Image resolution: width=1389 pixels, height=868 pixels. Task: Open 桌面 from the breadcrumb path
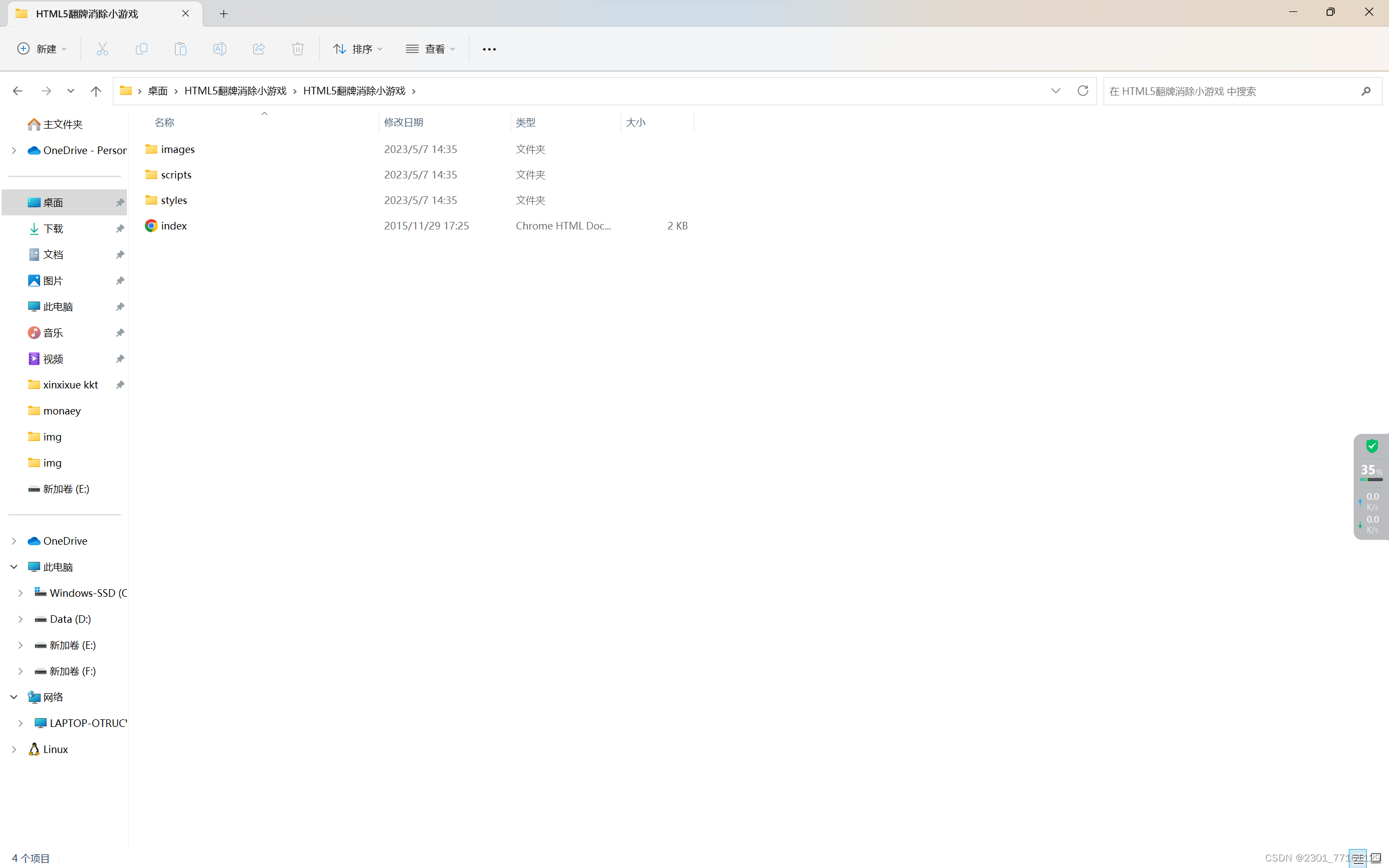156,91
